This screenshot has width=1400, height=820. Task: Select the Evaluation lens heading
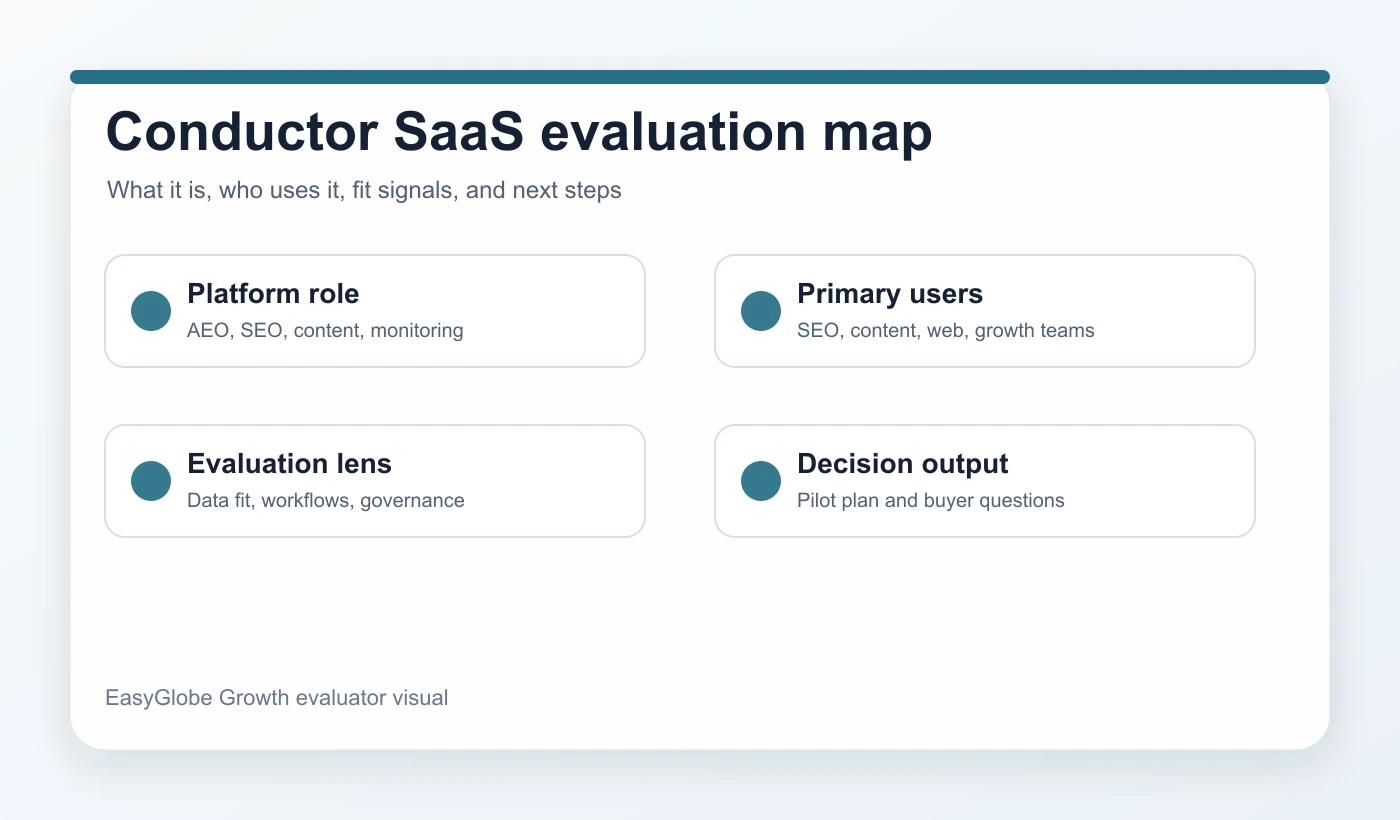[289, 464]
